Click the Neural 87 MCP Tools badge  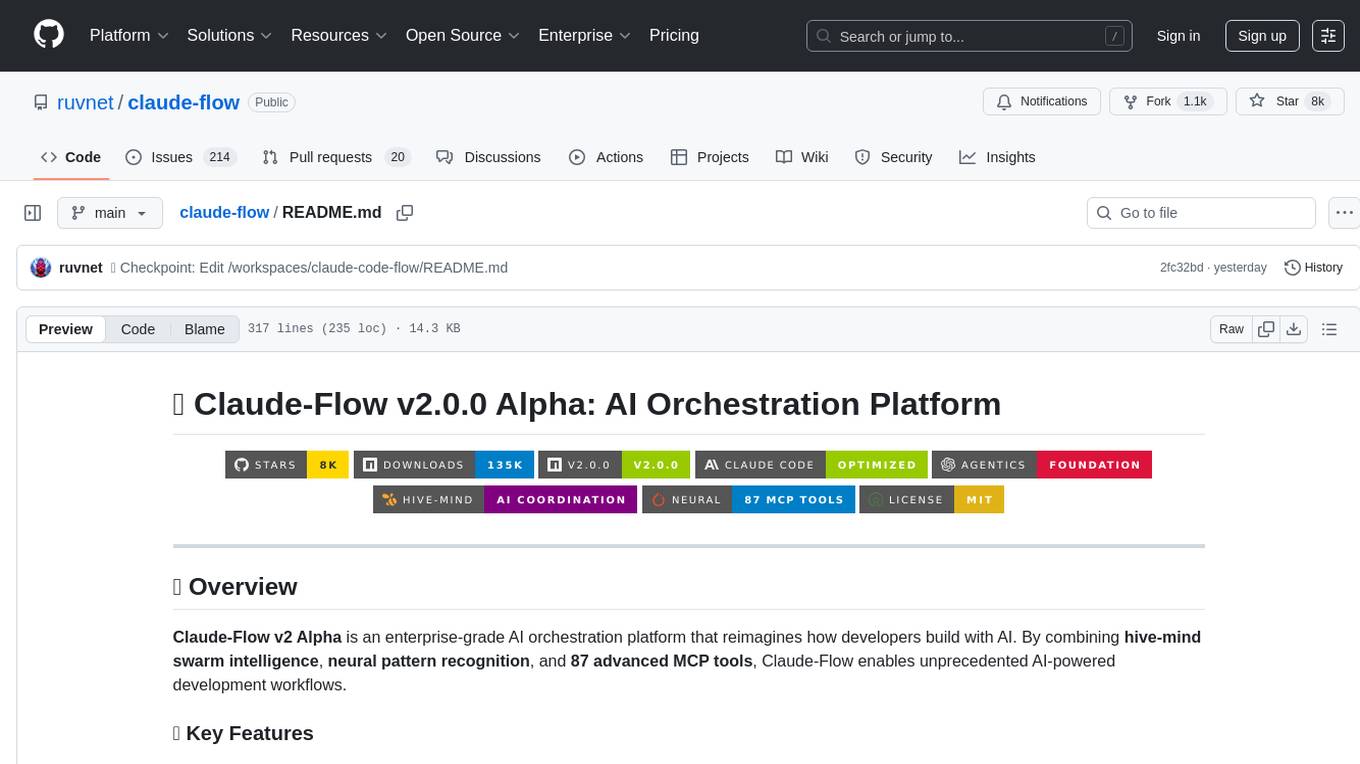point(748,499)
